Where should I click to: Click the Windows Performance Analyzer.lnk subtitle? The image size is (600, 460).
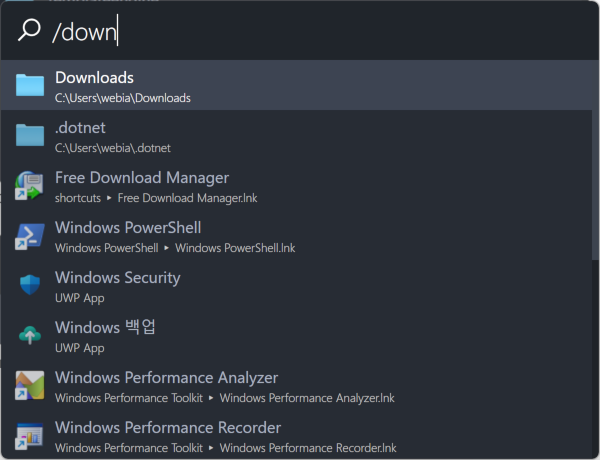pyautogui.click(x=307, y=398)
